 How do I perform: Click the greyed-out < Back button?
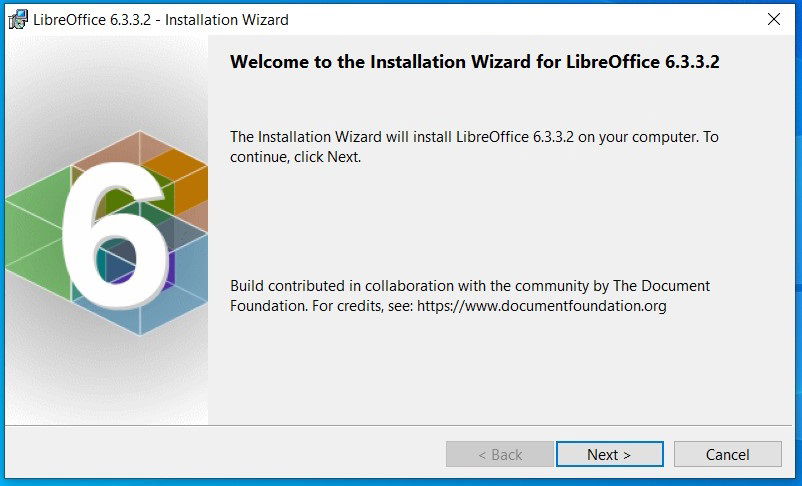(500, 454)
